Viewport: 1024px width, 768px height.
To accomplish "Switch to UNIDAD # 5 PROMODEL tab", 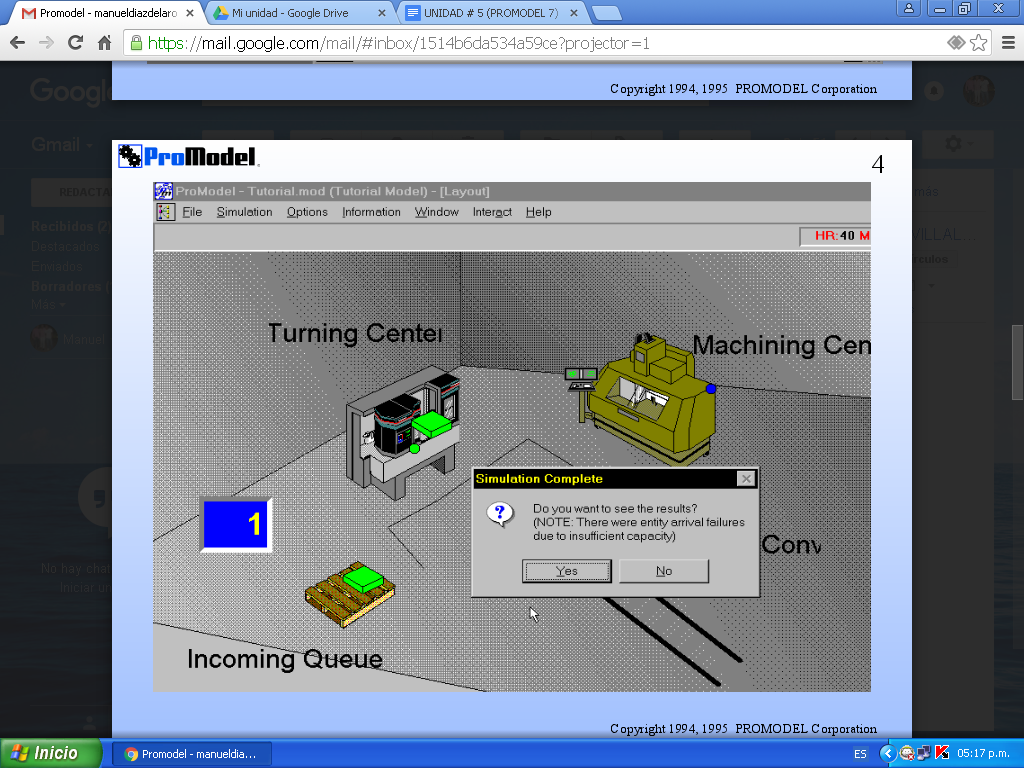I will (491, 13).
